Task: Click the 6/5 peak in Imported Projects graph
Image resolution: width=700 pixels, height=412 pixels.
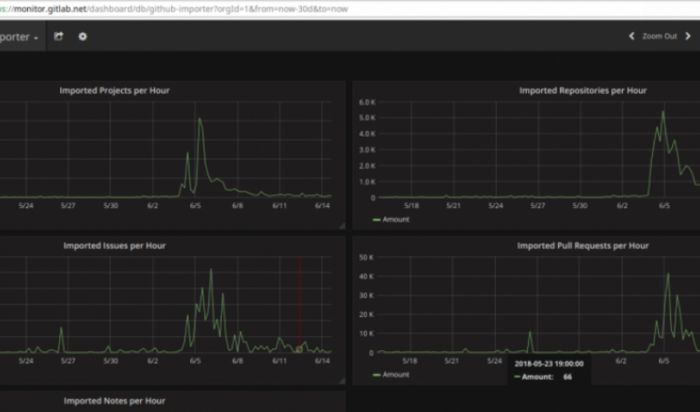Action: (200, 119)
